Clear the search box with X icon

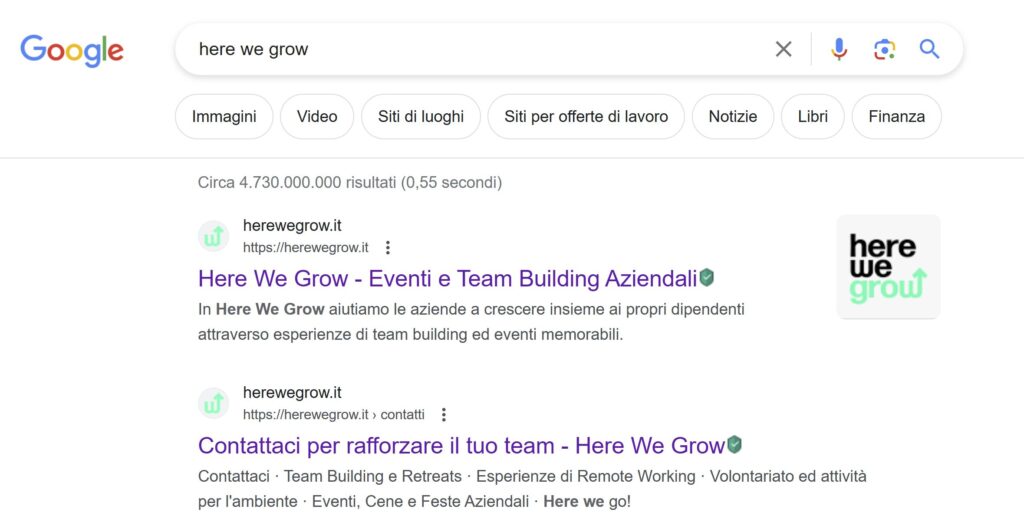[783, 49]
